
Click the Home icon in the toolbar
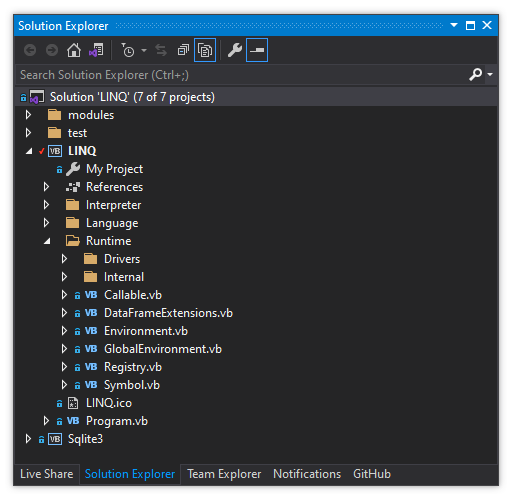[74, 51]
